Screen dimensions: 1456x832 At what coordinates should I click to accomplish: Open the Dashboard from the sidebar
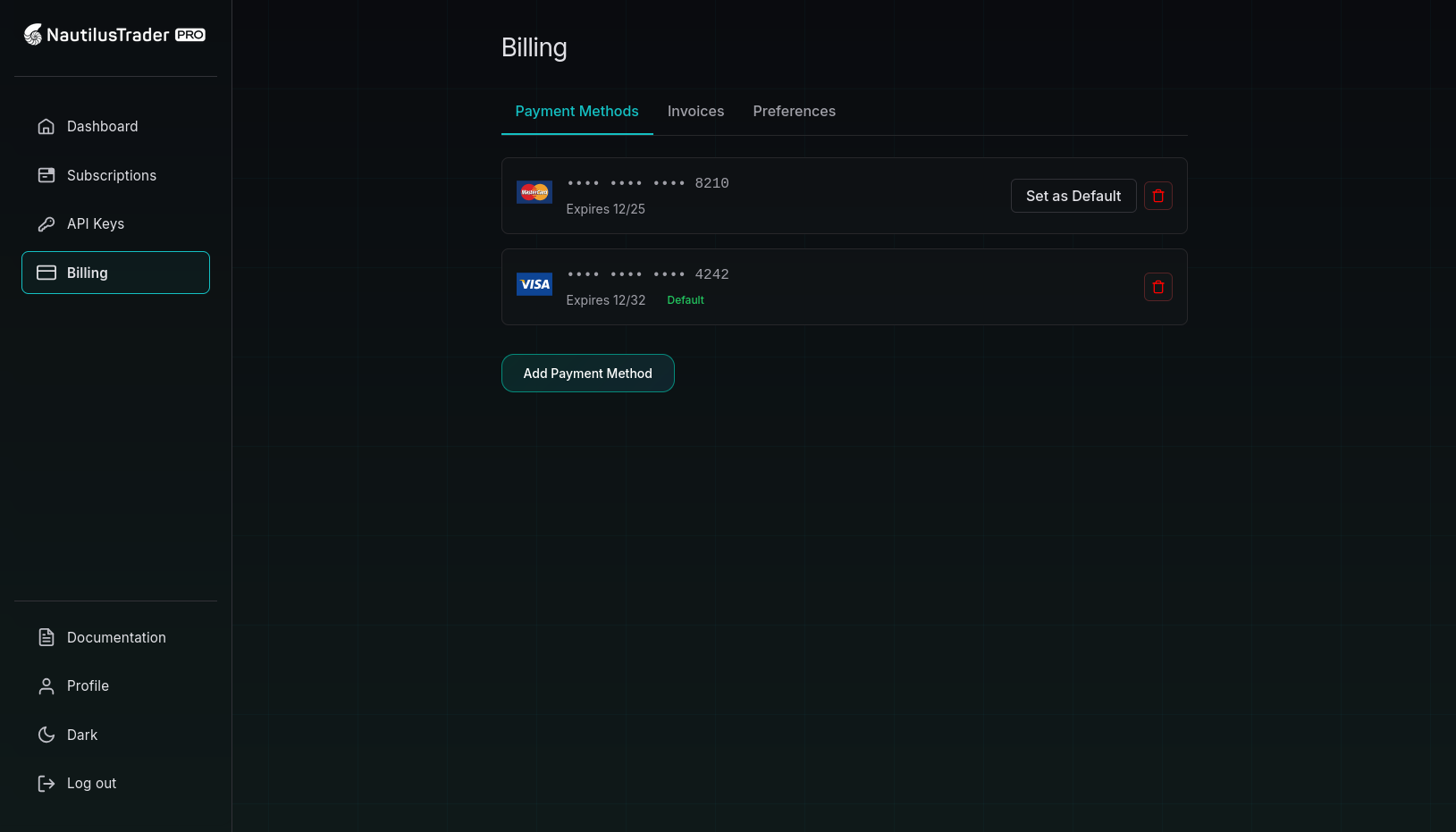point(102,126)
